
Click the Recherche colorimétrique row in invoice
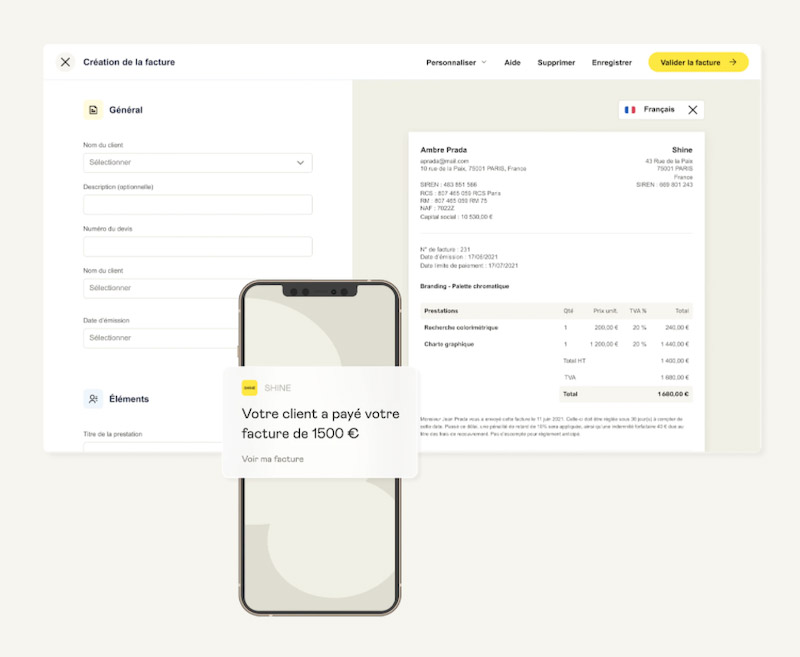(556, 327)
